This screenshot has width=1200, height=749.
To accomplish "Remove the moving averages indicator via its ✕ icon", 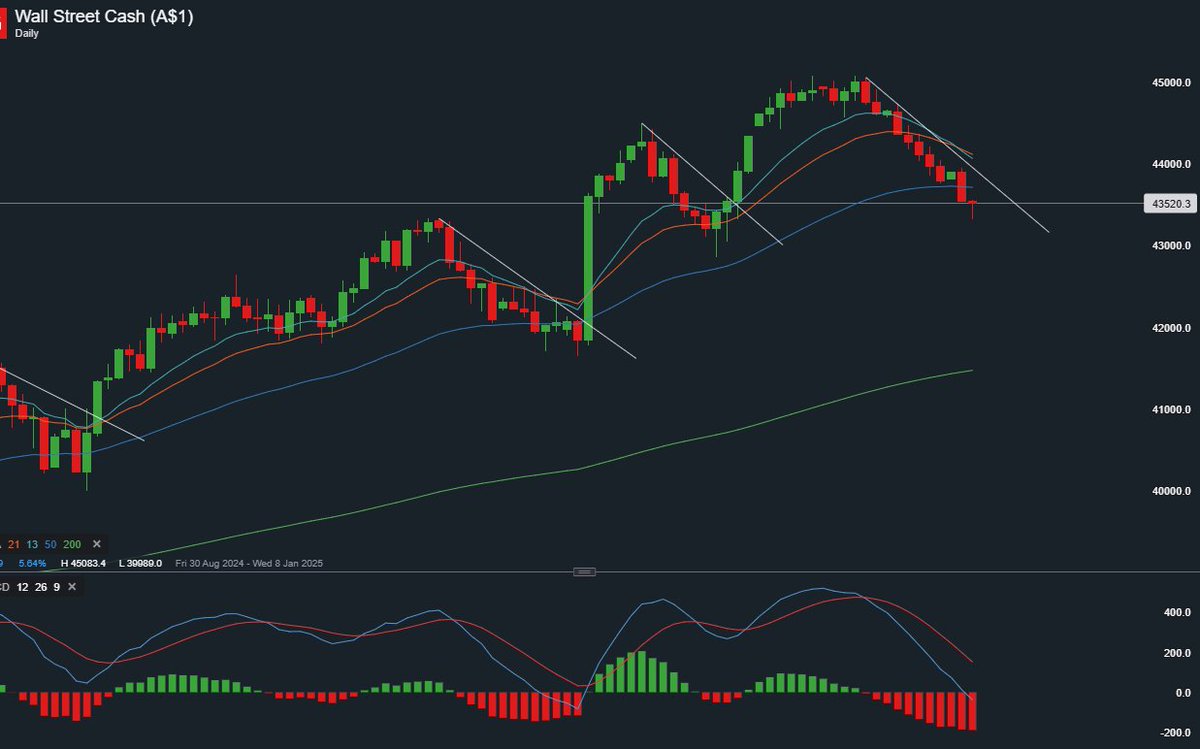I will pos(96,544).
